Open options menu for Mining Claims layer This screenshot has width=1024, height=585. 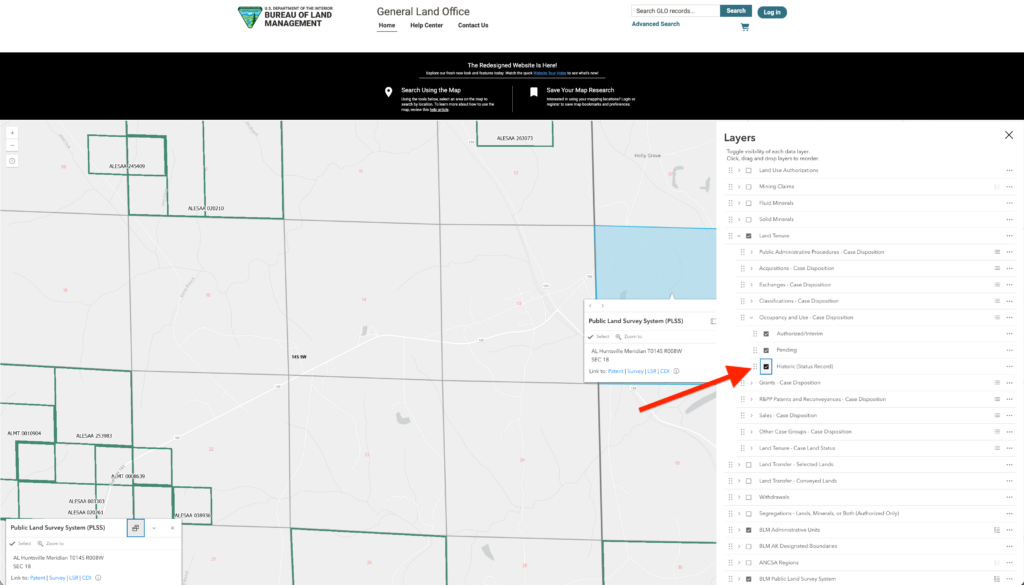coord(1009,187)
